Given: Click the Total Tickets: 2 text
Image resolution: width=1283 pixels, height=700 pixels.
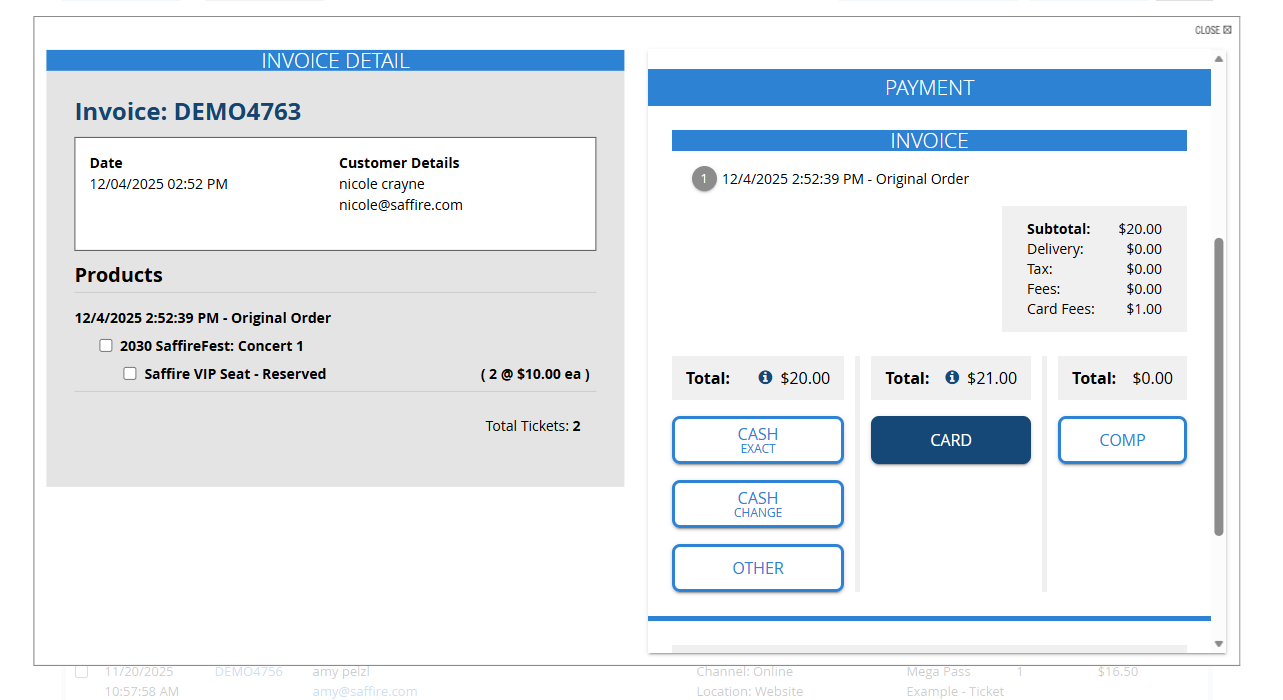Looking at the screenshot, I should 533,426.
